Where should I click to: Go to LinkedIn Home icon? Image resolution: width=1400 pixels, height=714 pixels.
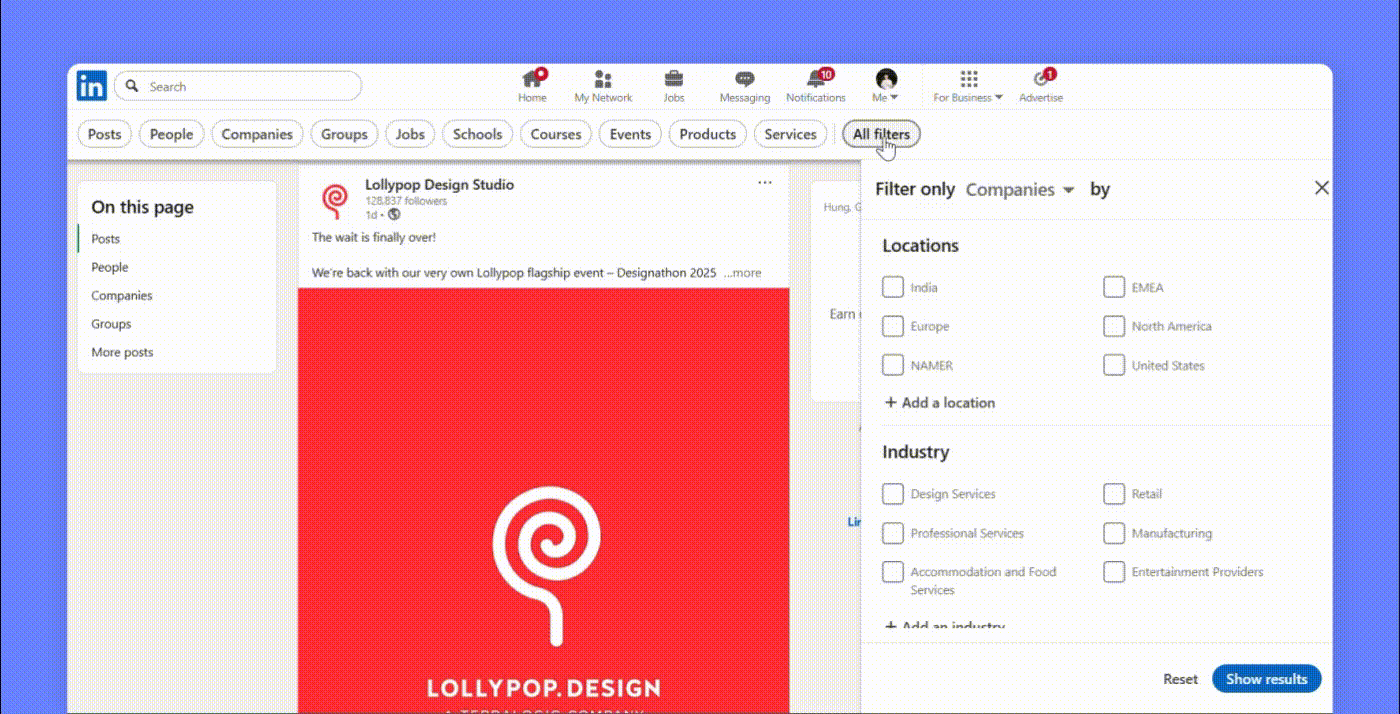point(532,80)
